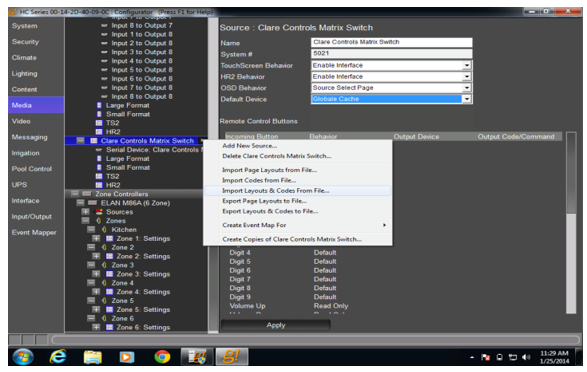Click the Action Center flag tray icon
Screen dimensions: 587x372
click(486, 357)
